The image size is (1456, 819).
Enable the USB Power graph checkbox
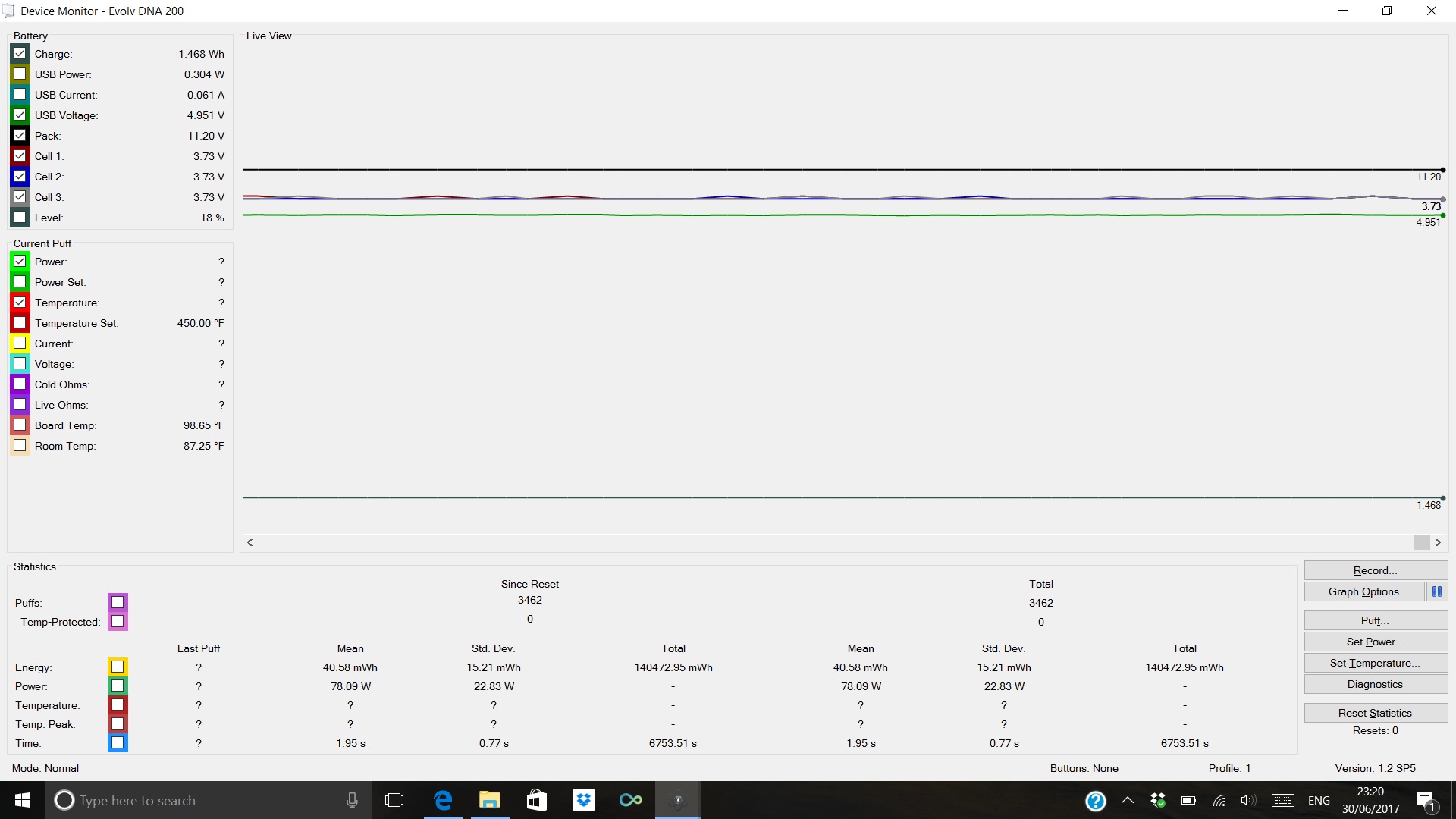[20, 74]
